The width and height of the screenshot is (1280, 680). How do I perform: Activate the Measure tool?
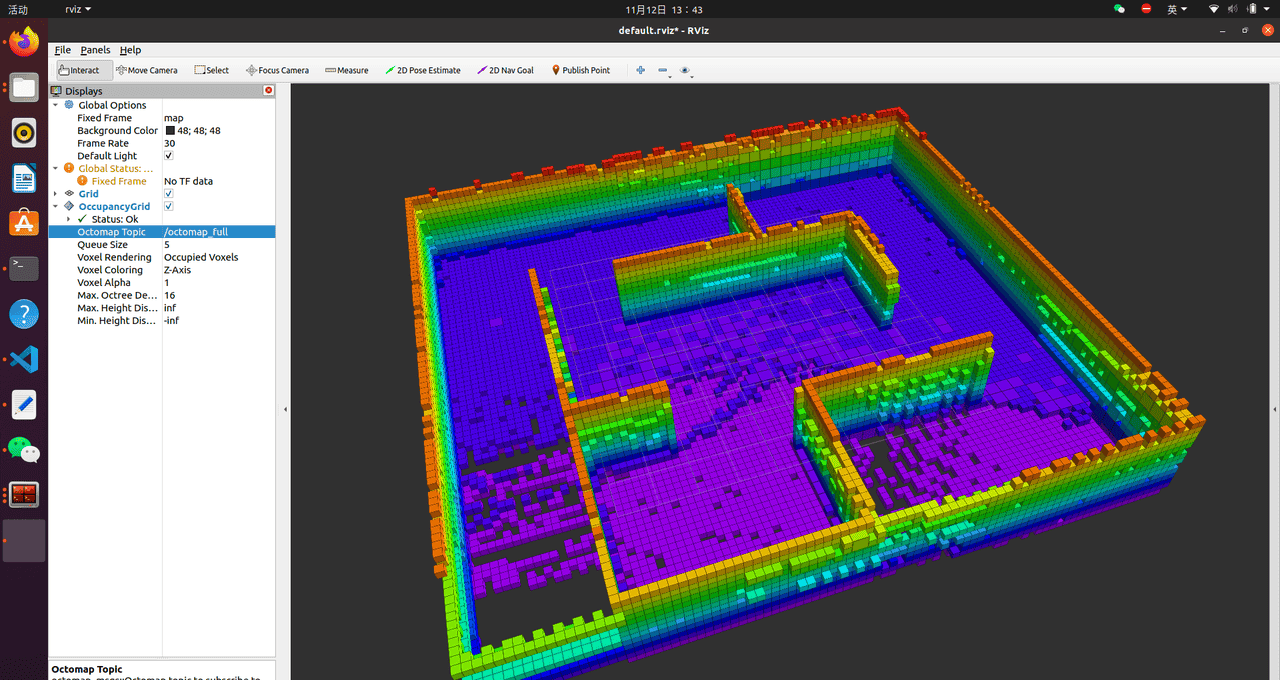tap(346, 70)
